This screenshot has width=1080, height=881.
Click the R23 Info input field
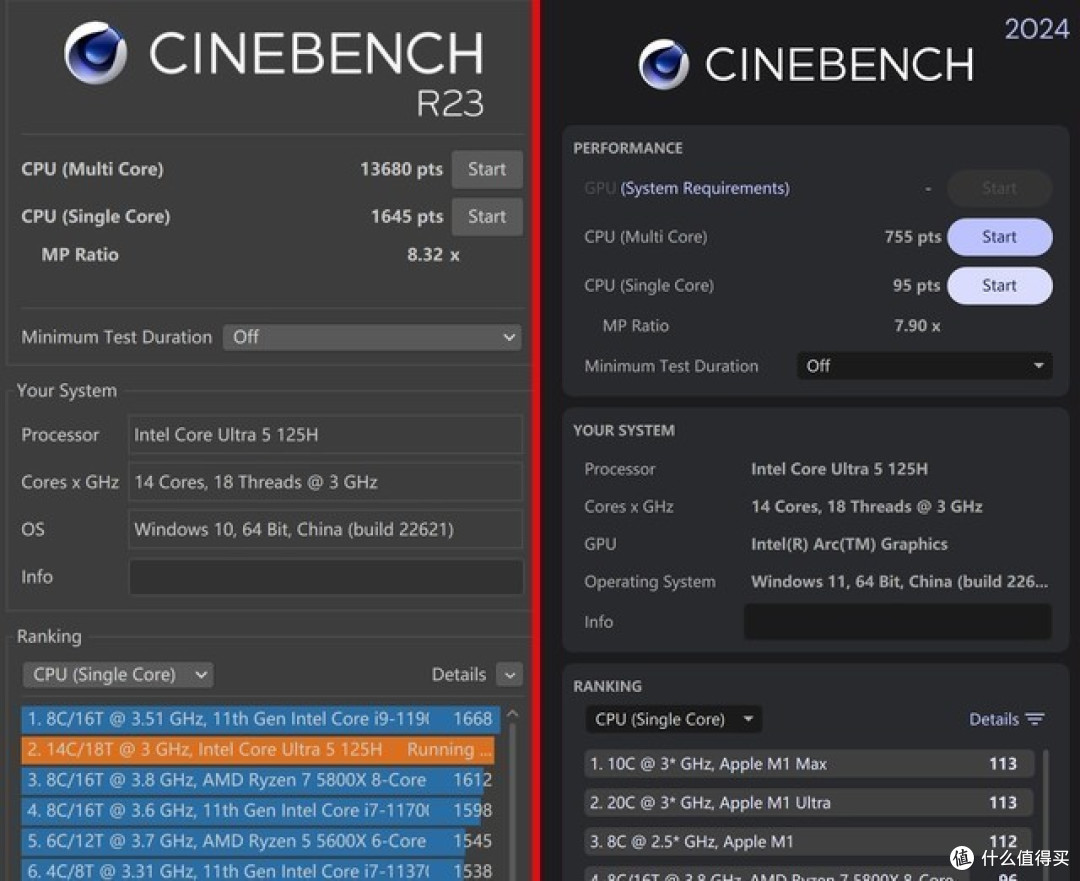pyautogui.click(x=326, y=577)
